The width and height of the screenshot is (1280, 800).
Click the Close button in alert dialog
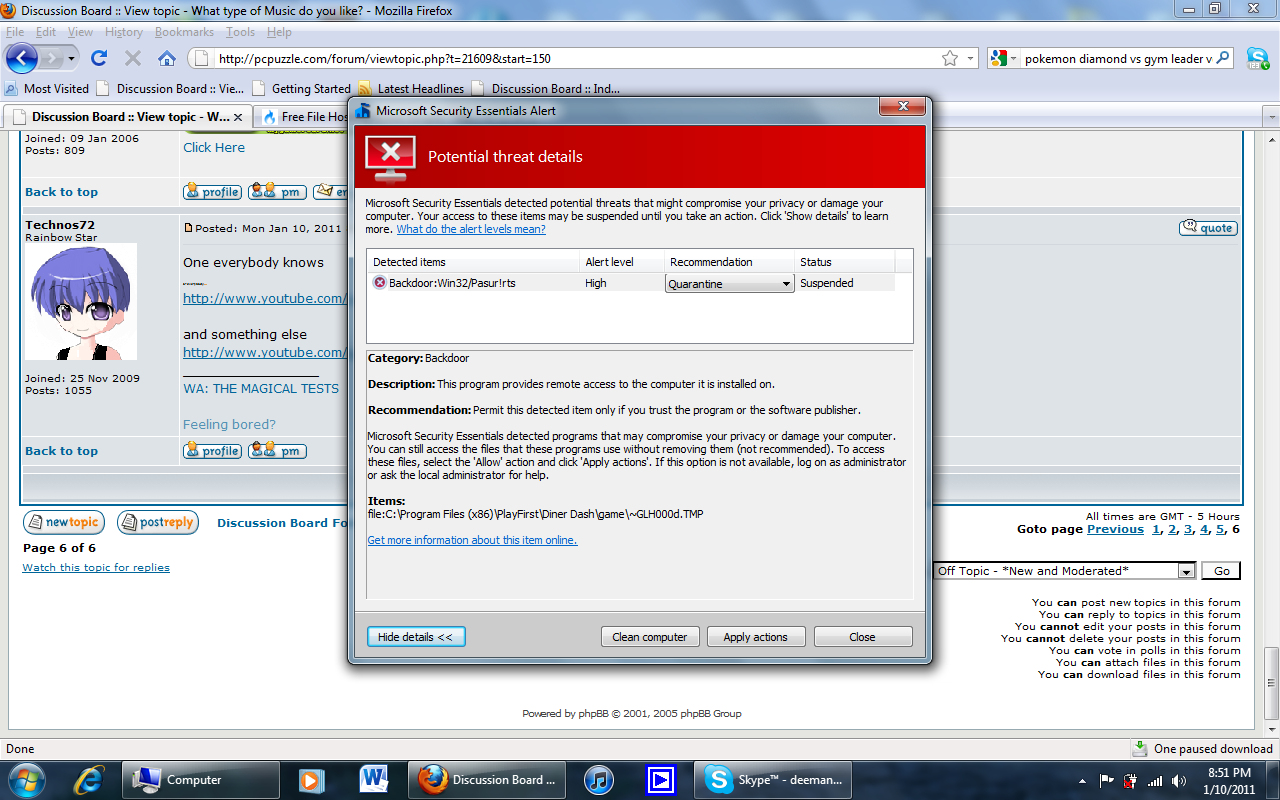[863, 637]
